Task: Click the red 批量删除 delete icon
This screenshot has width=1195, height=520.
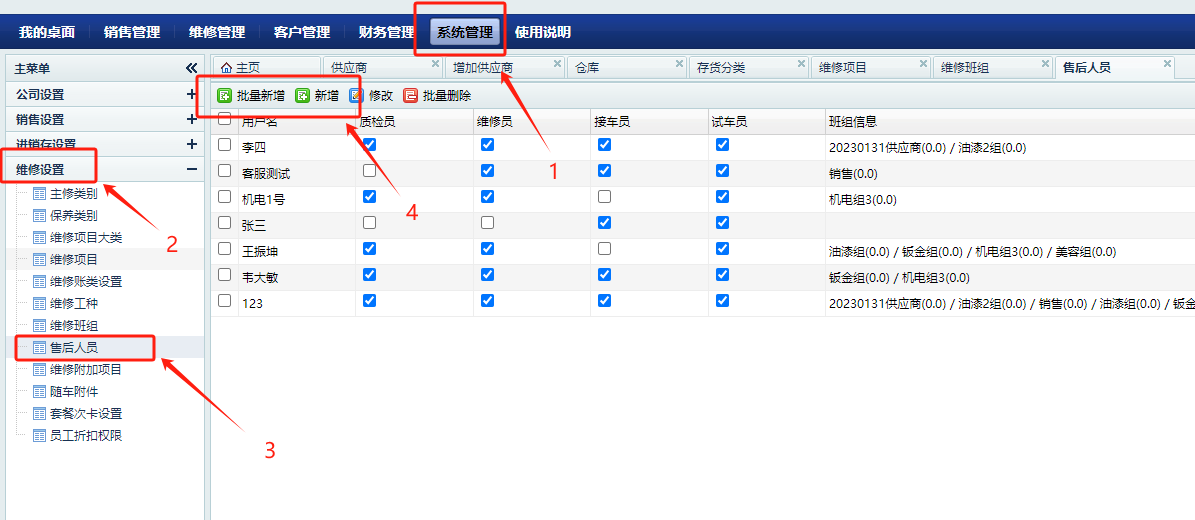Action: tap(410, 96)
